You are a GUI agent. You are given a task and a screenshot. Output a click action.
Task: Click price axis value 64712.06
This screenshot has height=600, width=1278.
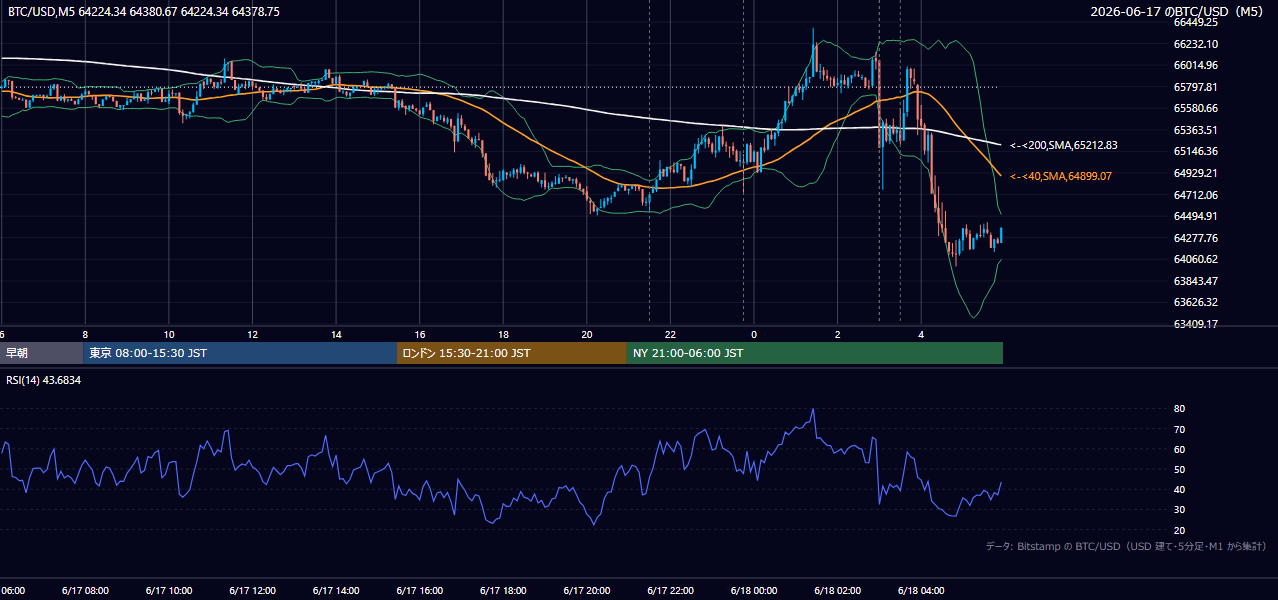pos(1195,195)
